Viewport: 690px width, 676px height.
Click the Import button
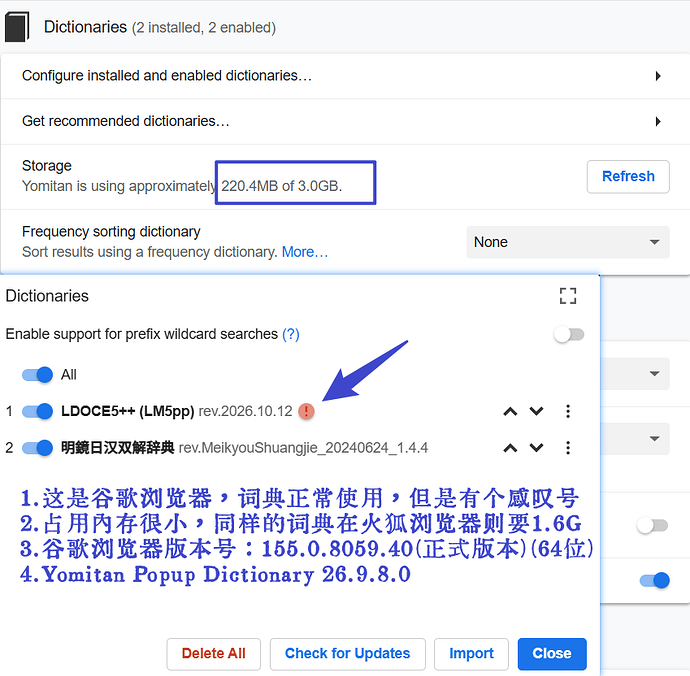(x=471, y=654)
